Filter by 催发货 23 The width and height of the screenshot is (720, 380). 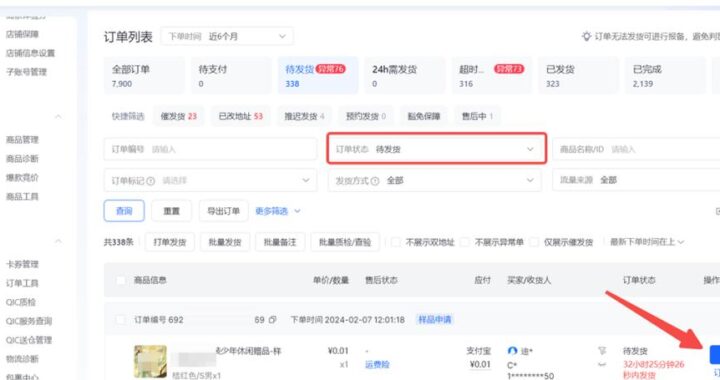tap(179, 117)
